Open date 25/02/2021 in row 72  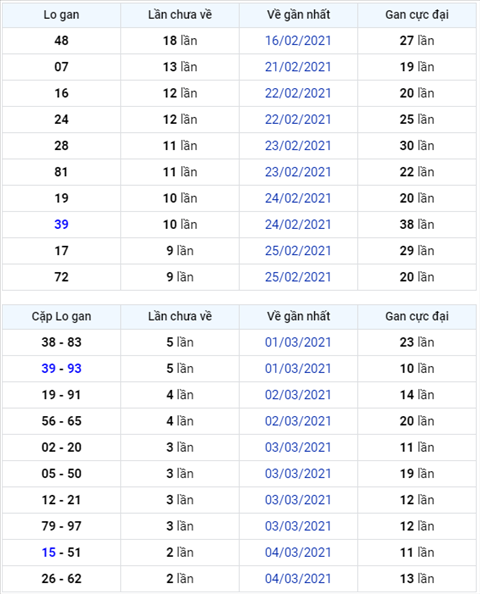[x=298, y=277]
